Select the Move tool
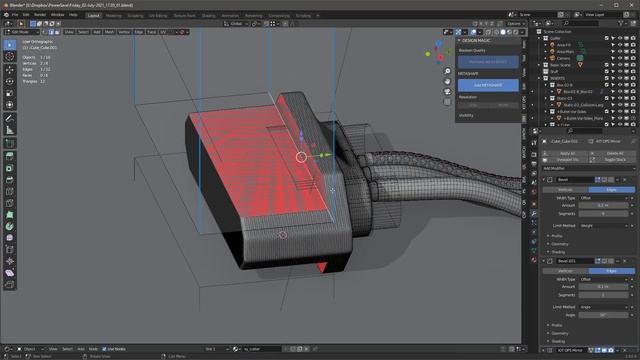The width and height of the screenshot is (640, 360). coord(10,70)
